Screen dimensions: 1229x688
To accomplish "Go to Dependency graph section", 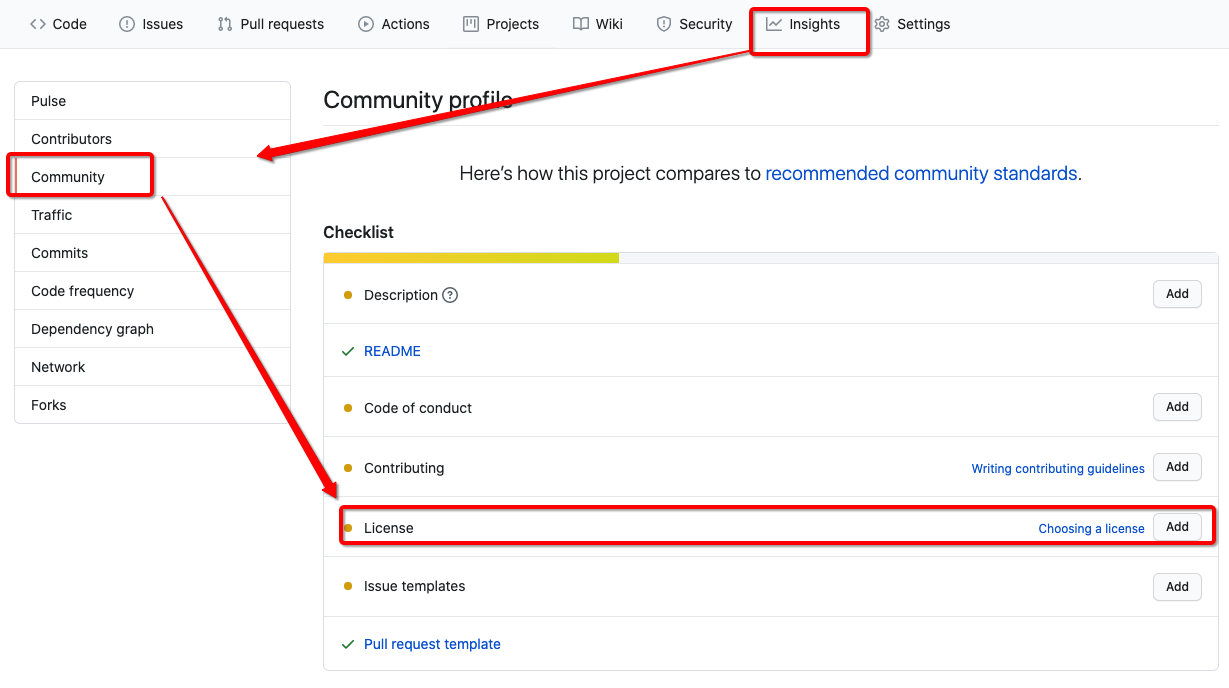I will tap(92, 329).
